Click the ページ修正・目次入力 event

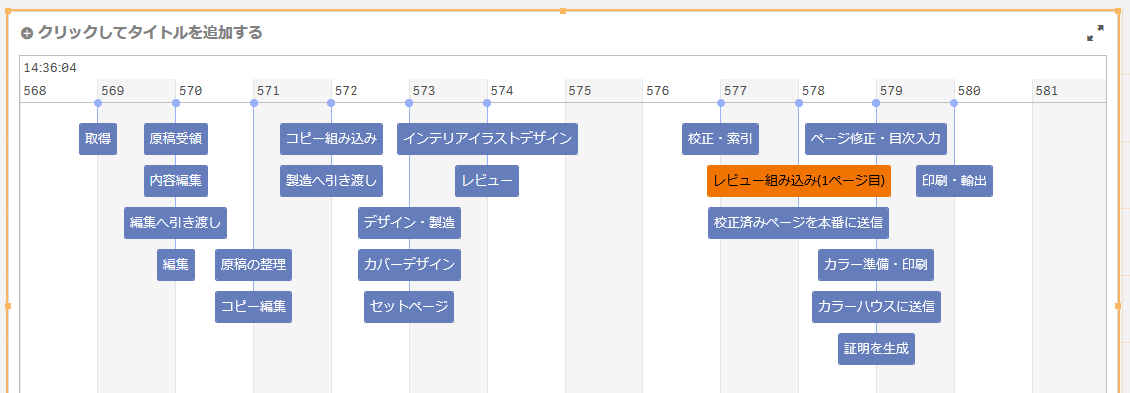(876, 139)
